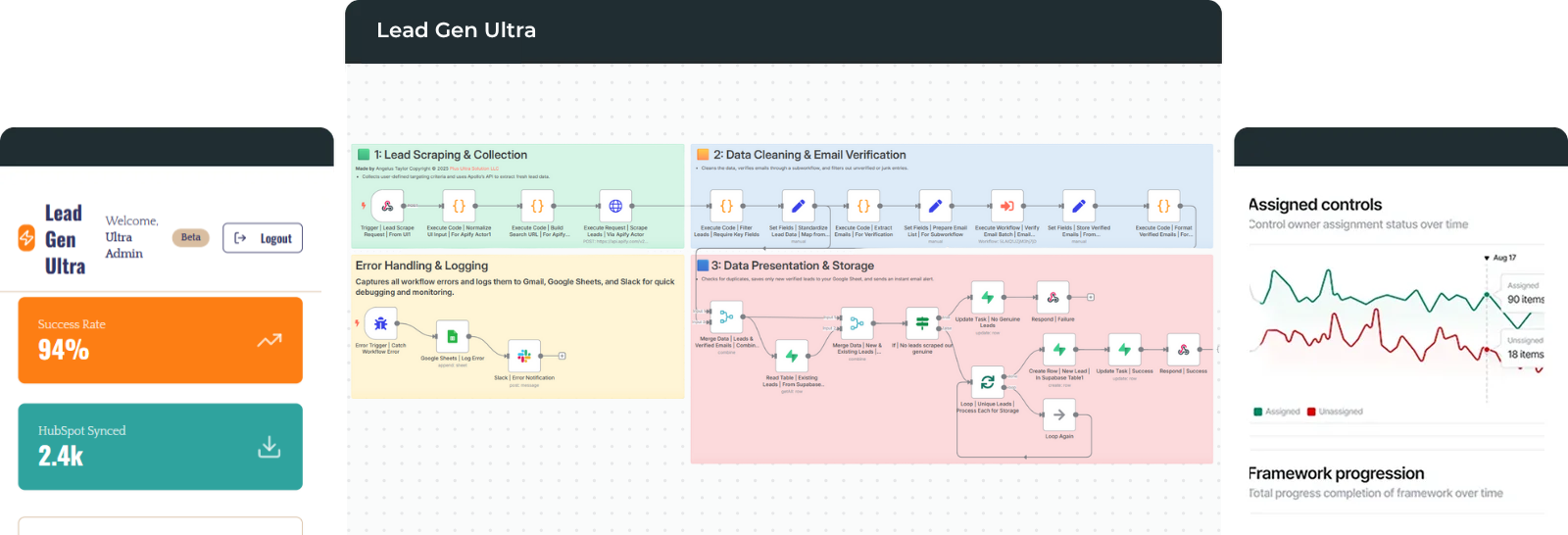
Task: Click the Unassigned 18 items tooltip
Action: pos(1525,348)
